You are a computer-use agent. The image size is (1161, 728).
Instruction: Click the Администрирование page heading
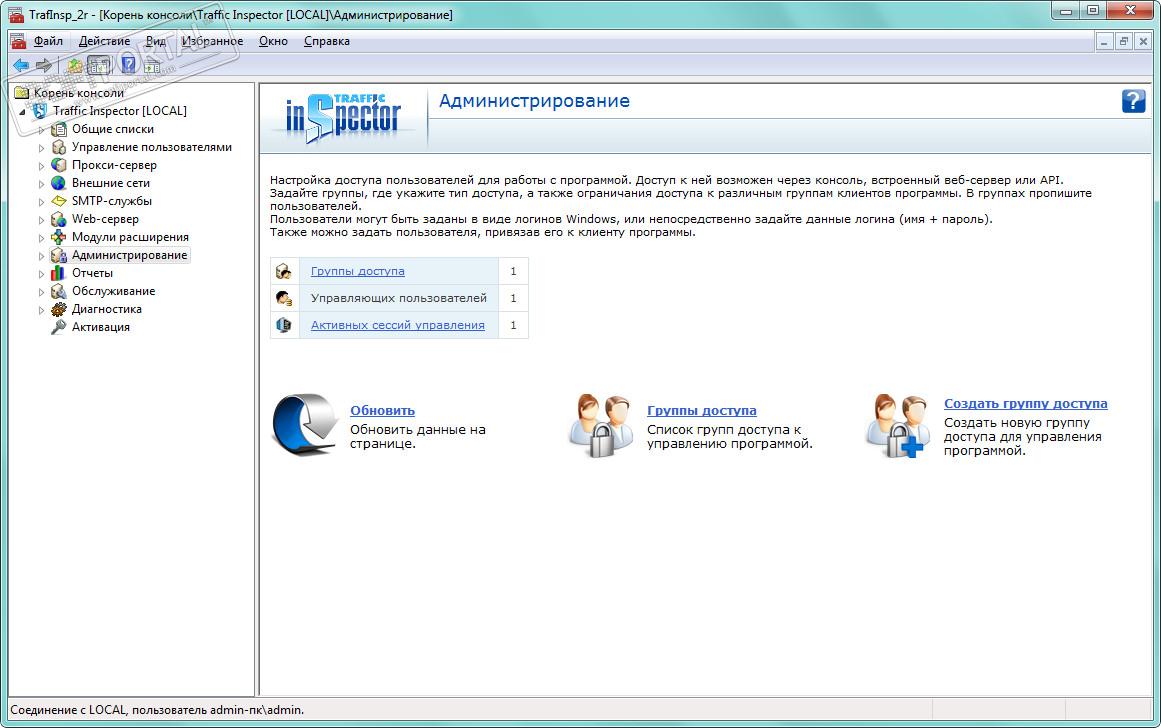coord(534,101)
